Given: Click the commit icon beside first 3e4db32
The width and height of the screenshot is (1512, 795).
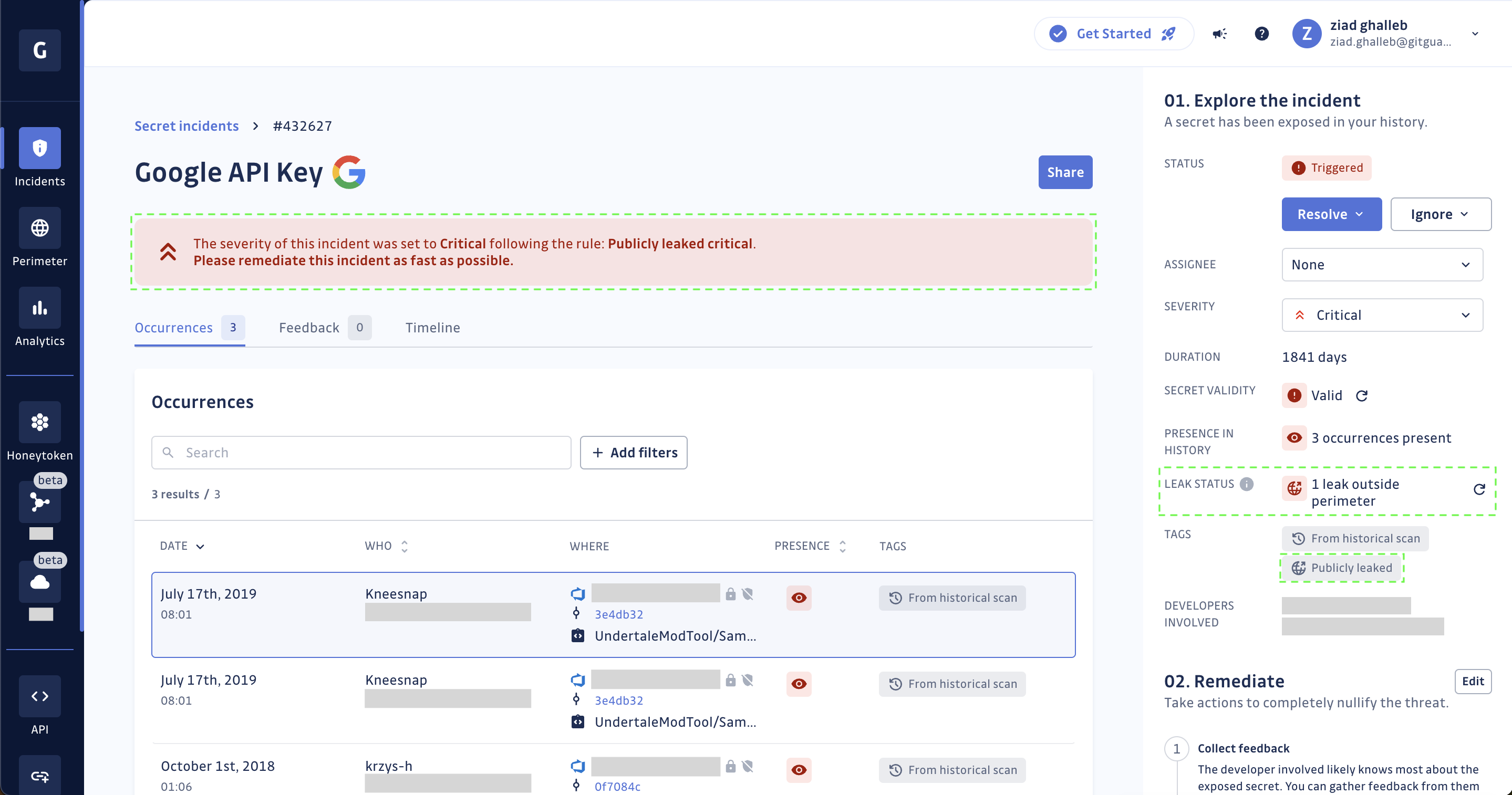Looking at the screenshot, I should click(576, 614).
